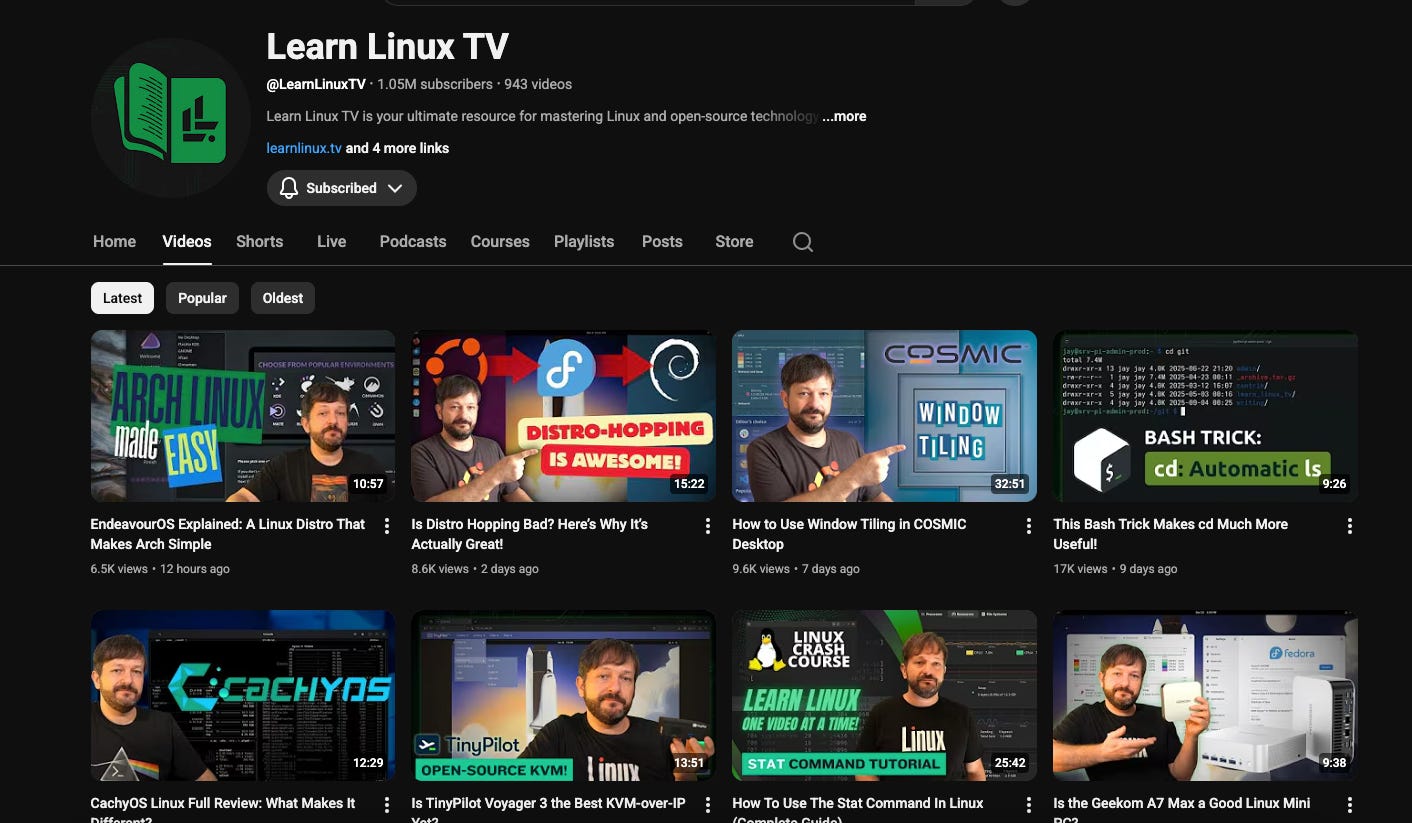
Task: Click the bell icon in the Subscribed button
Action: point(289,188)
